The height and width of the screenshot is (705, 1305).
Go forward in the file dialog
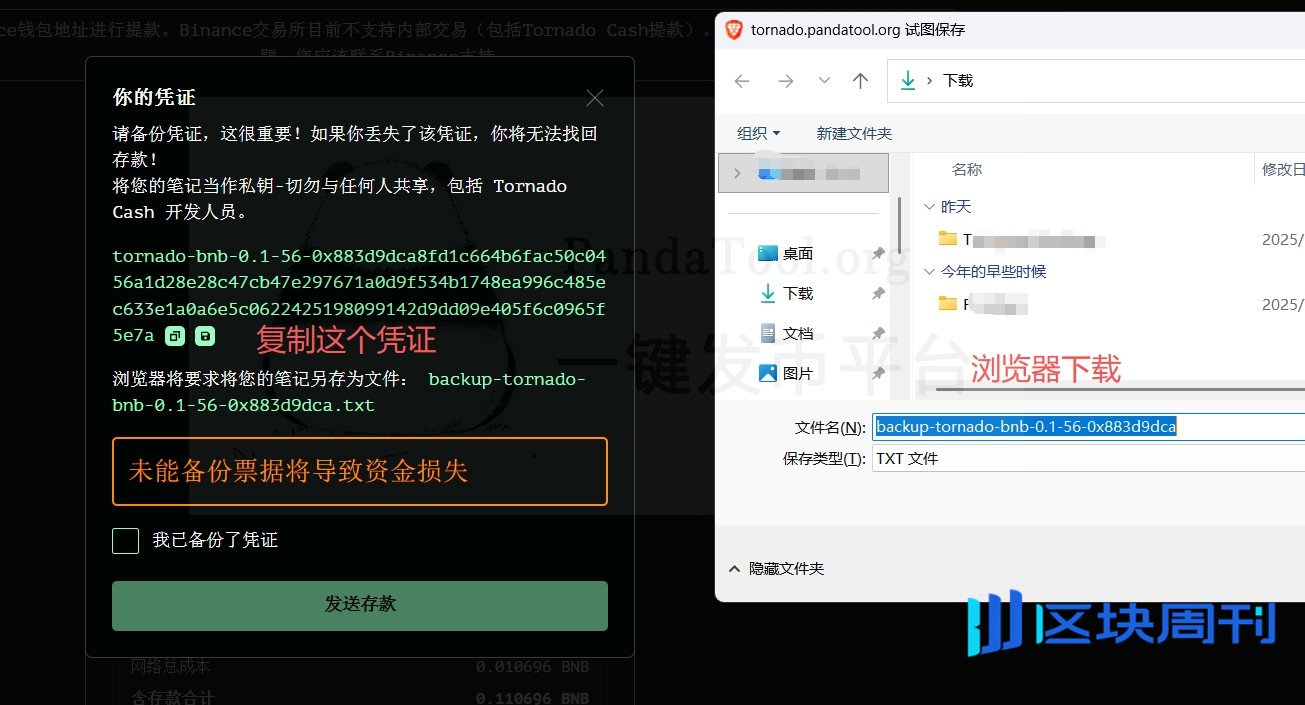tap(786, 81)
